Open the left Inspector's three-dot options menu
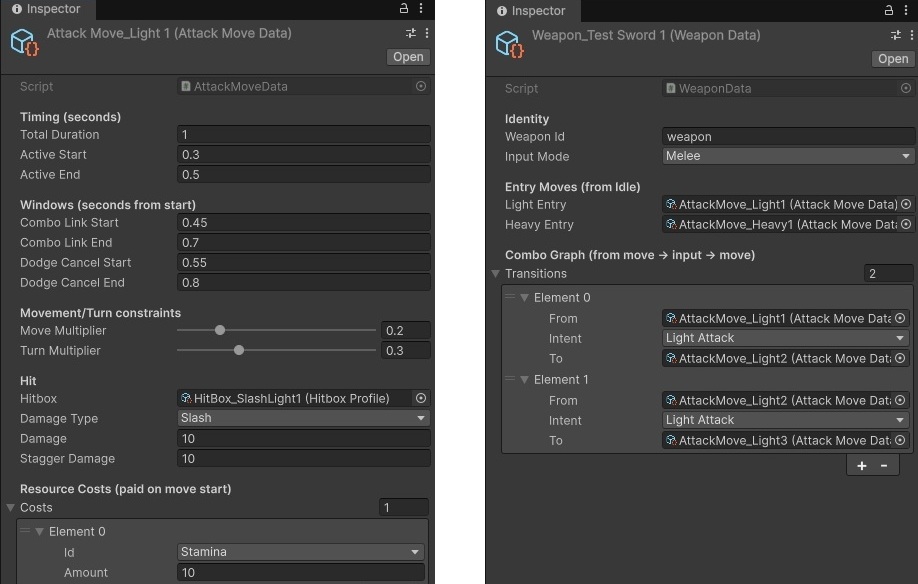The height and width of the screenshot is (584, 918). pos(424,9)
